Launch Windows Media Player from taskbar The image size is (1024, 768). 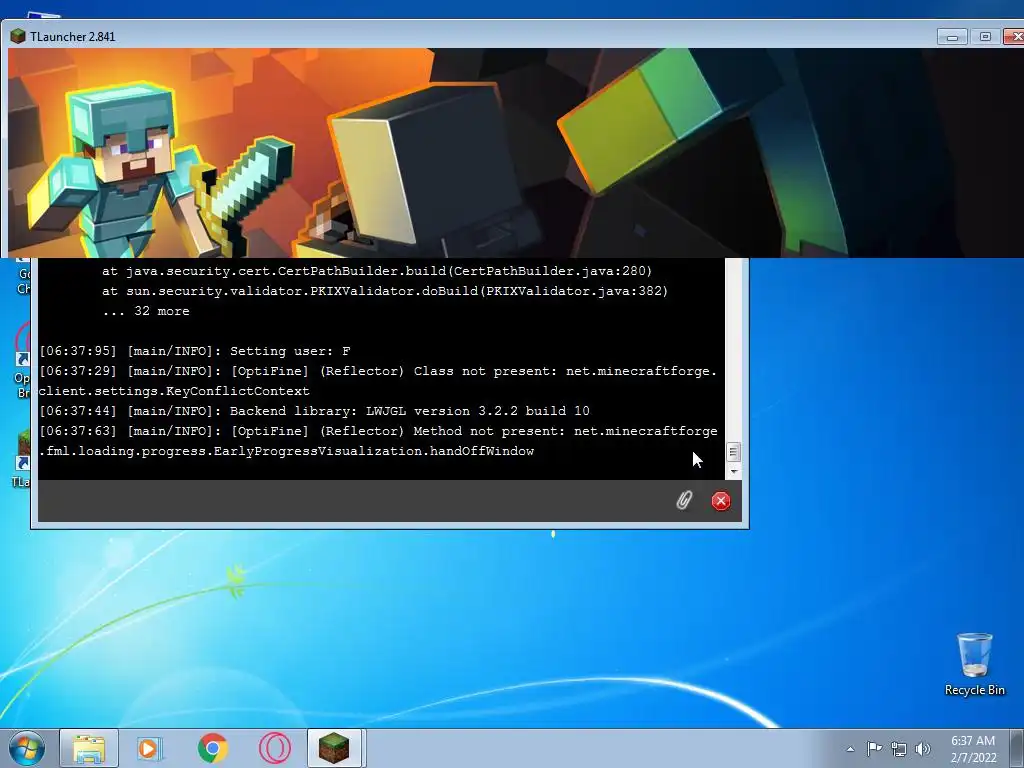(x=150, y=748)
